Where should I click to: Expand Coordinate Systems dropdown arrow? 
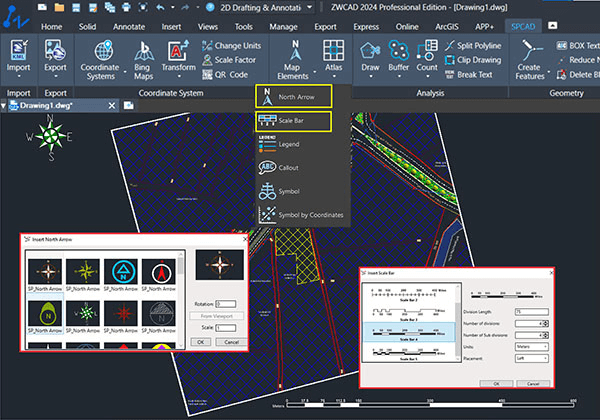tap(125, 72)
